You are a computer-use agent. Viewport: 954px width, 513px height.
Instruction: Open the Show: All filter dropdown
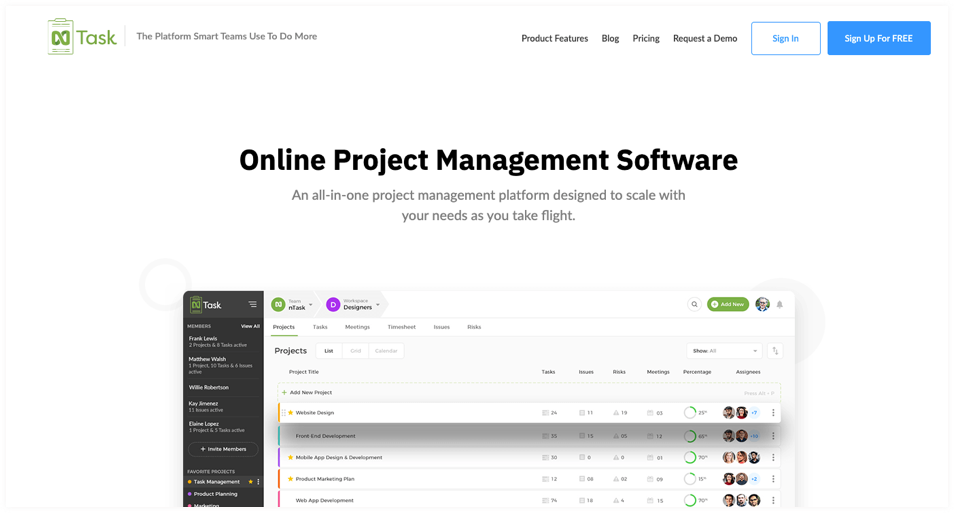coord(724,351)
